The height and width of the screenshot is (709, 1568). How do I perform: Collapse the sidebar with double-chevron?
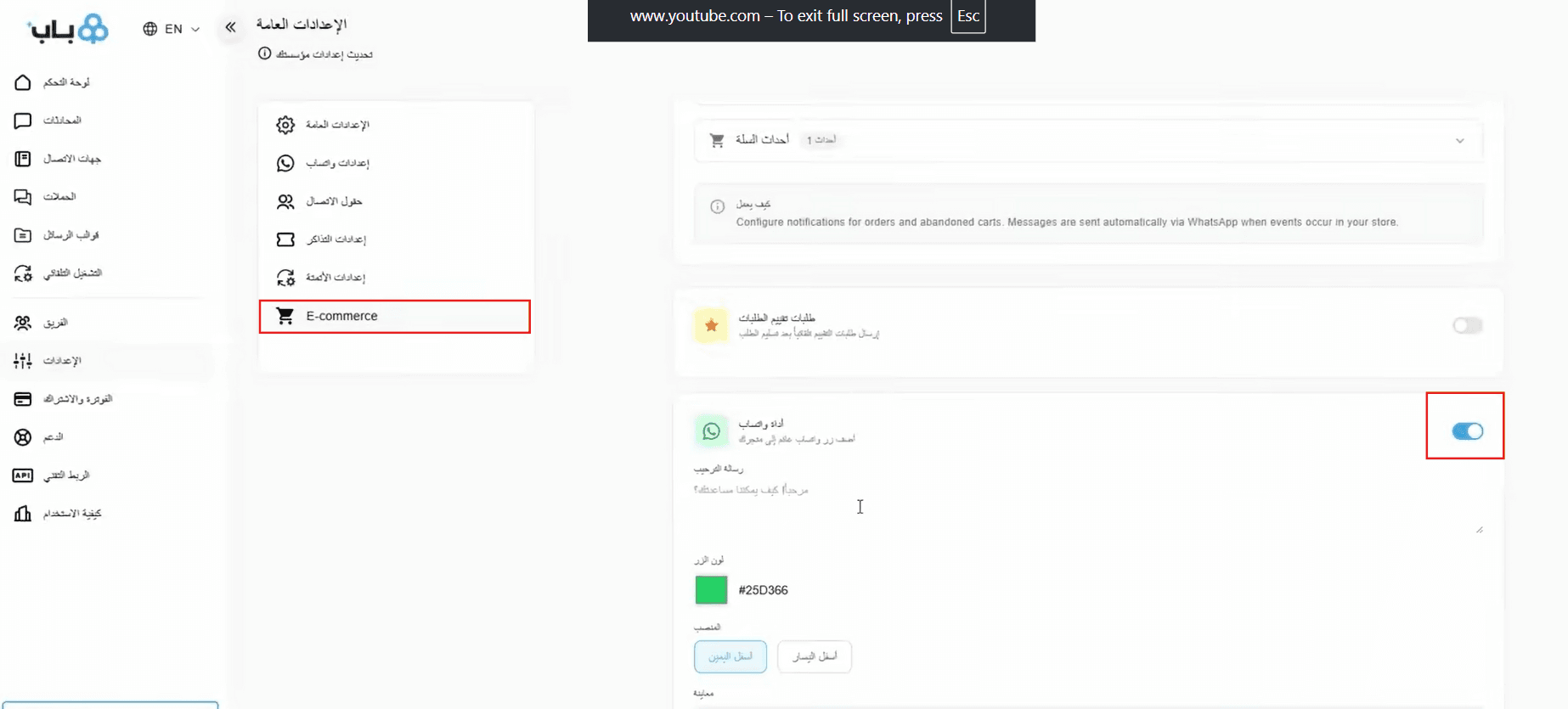[x=230, y=28]
